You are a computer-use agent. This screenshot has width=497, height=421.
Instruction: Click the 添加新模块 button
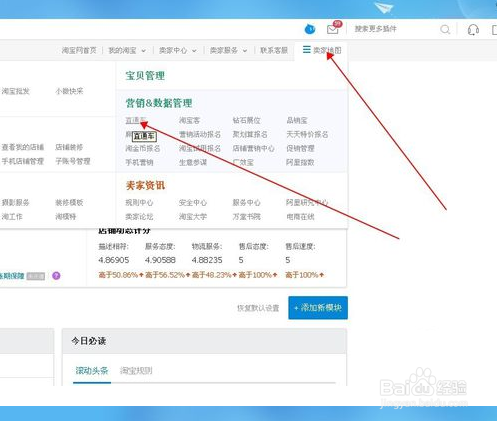click(x=318, y=308)
